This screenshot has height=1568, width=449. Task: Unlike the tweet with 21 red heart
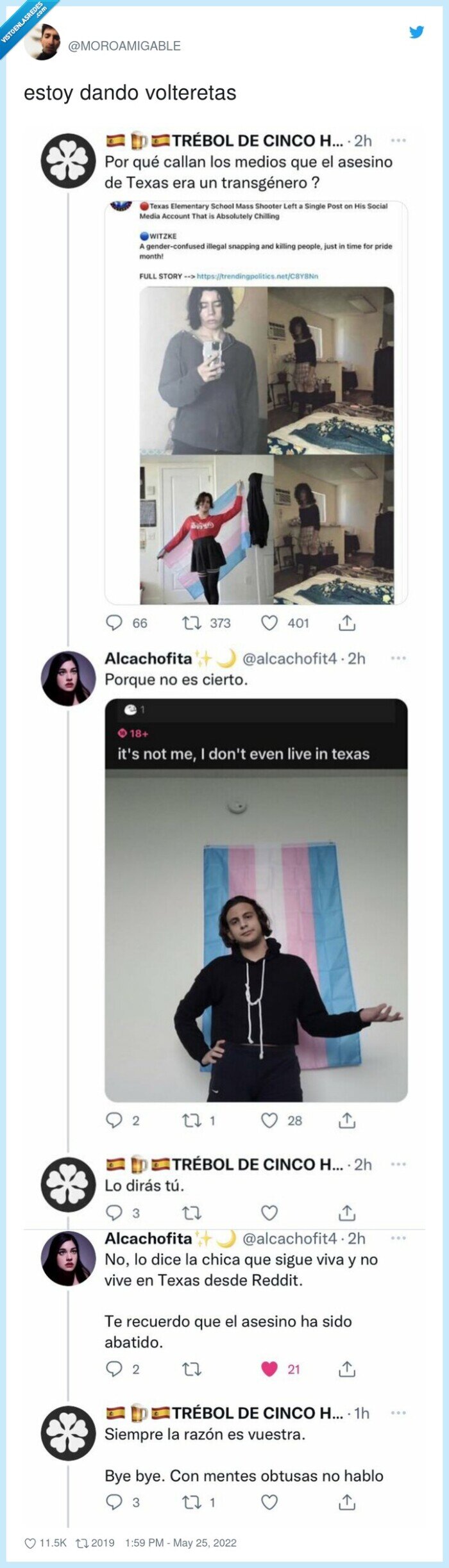269,1369
